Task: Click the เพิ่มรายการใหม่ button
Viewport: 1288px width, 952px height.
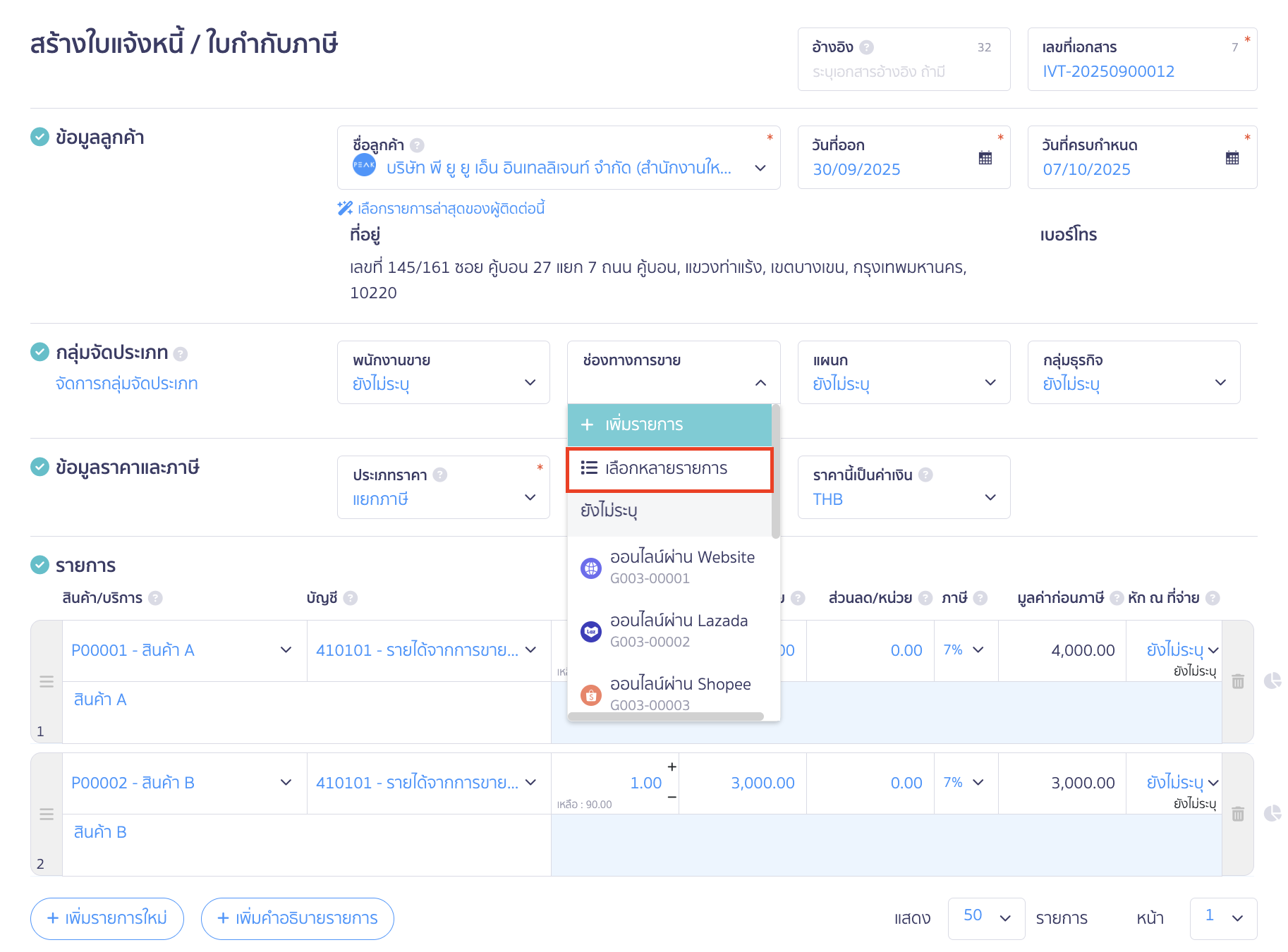Action: point(107,918)
